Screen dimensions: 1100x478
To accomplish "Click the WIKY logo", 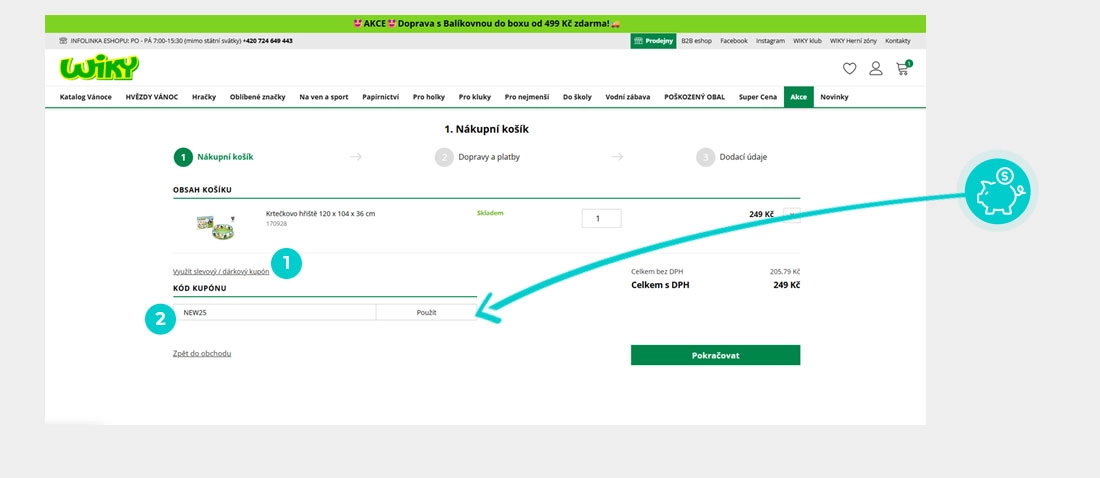I will tap(99, 68).
